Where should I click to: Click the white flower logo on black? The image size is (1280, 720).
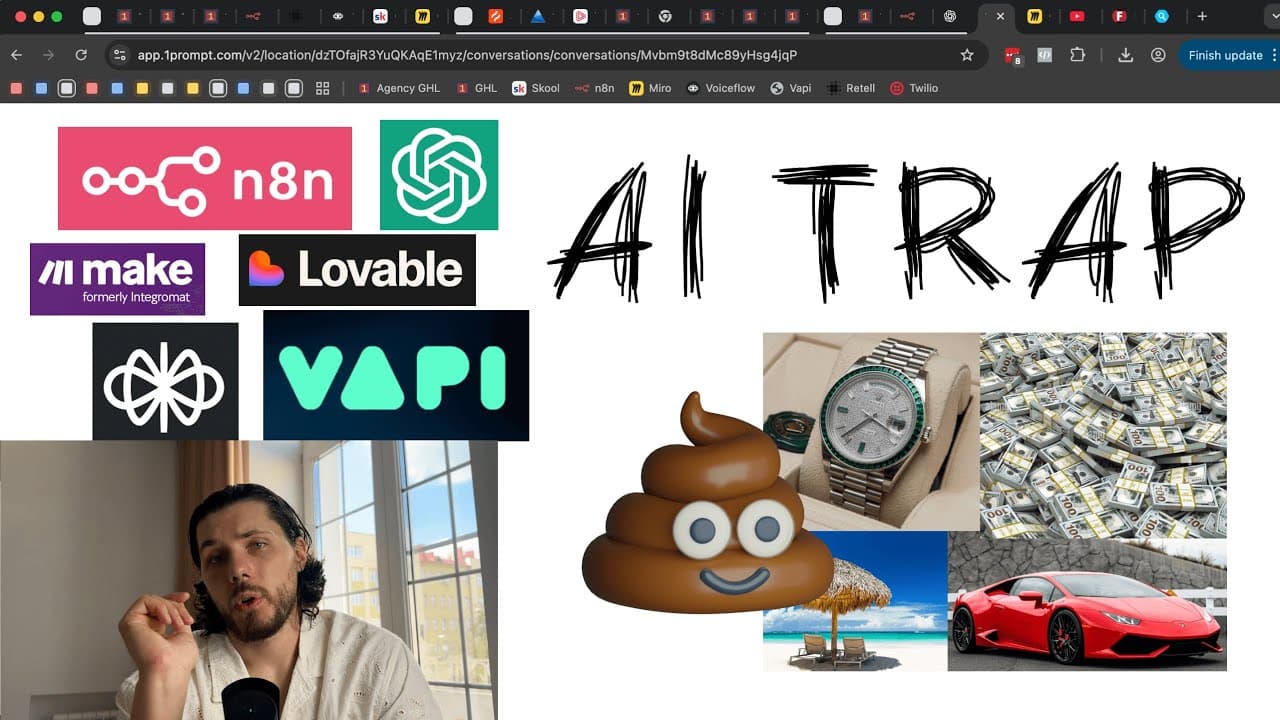(x=166, y=381)
